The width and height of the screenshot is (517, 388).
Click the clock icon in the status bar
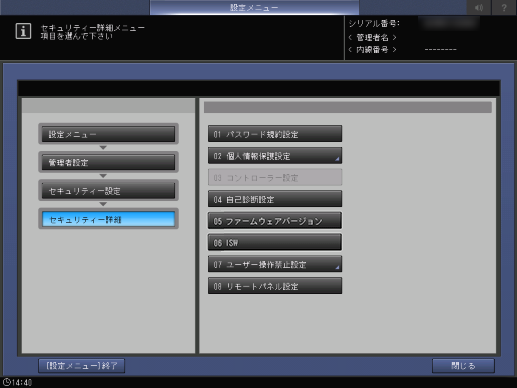[x=6, y=382]
